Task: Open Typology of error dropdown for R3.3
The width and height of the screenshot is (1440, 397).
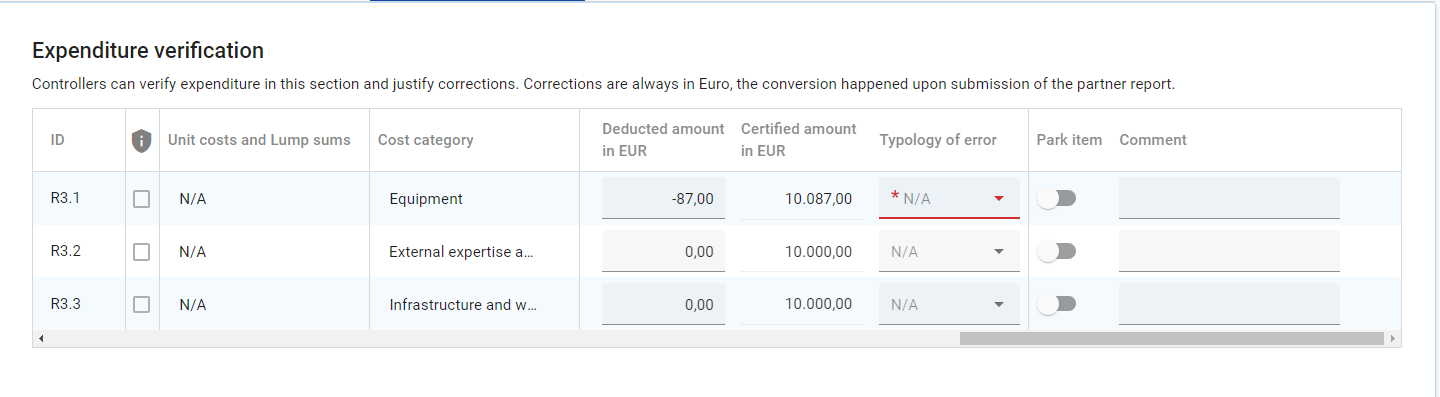Action: (949, 304)
